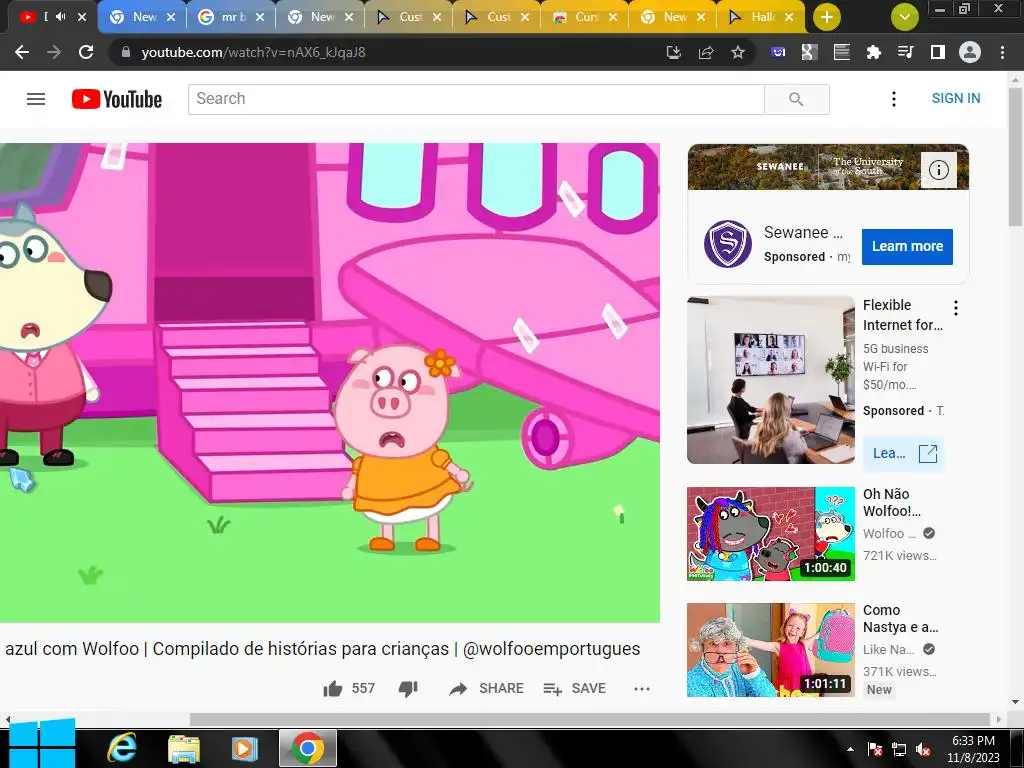Screen dimensions: 1024x768
Task: Click the Action Center flag tray icon
Action: pos(875,750)
